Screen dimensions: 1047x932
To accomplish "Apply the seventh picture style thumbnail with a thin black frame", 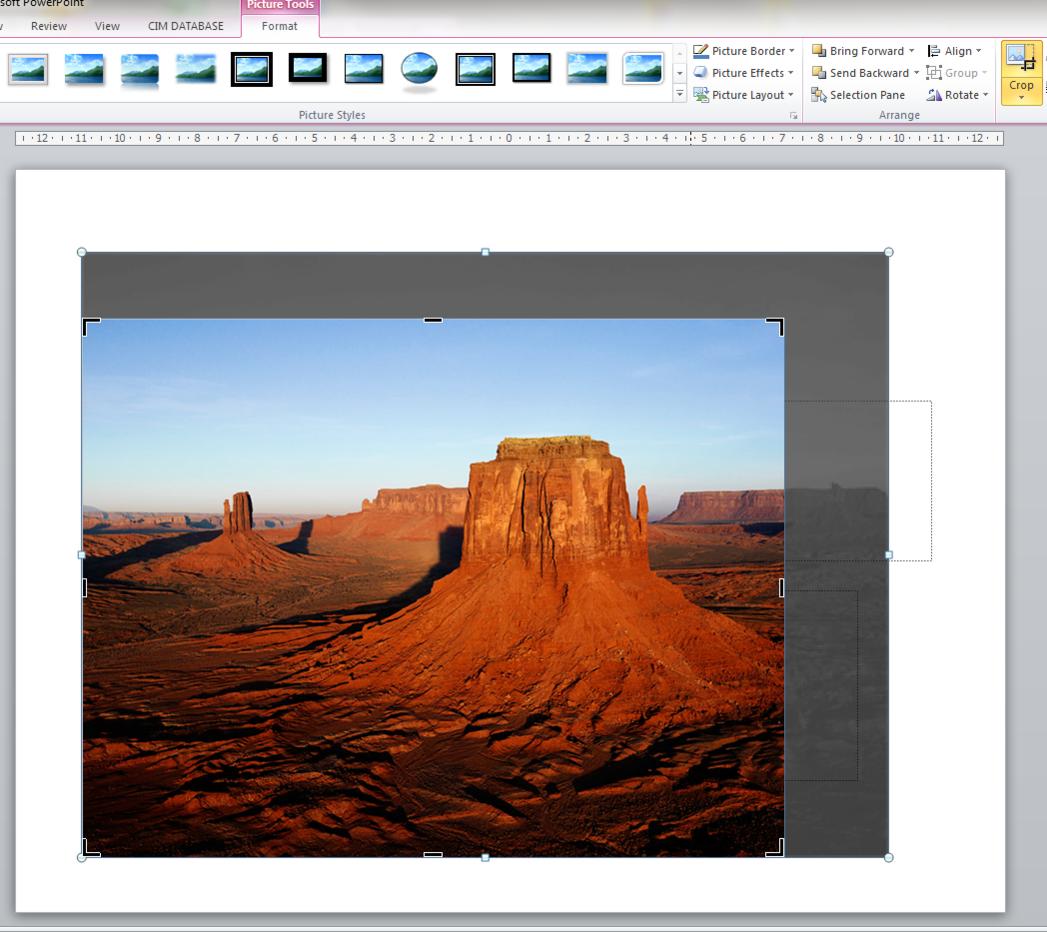I will (363, 69).
